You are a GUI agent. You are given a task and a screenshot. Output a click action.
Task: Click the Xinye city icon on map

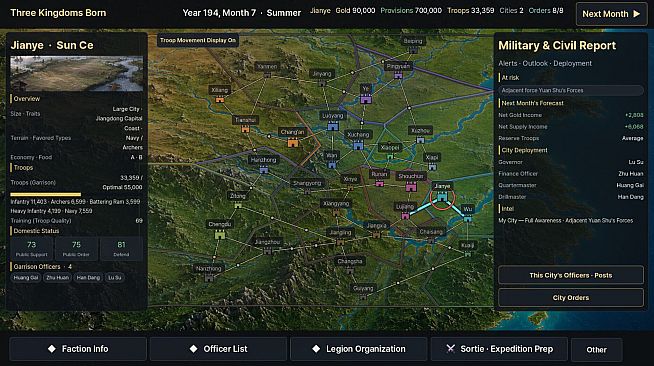click(x=350, y=188)
